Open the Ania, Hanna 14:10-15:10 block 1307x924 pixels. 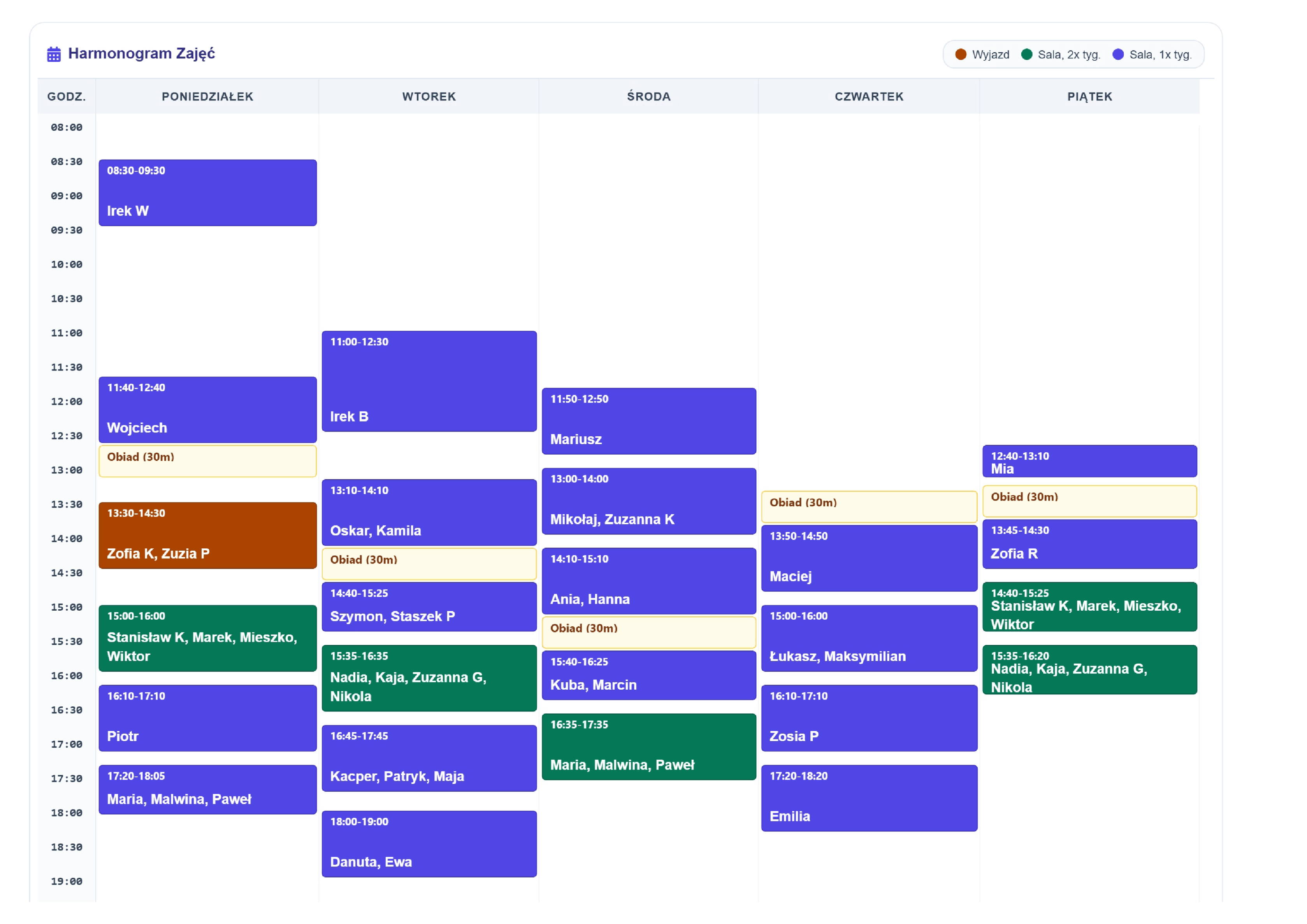click(x=648, y=581)
